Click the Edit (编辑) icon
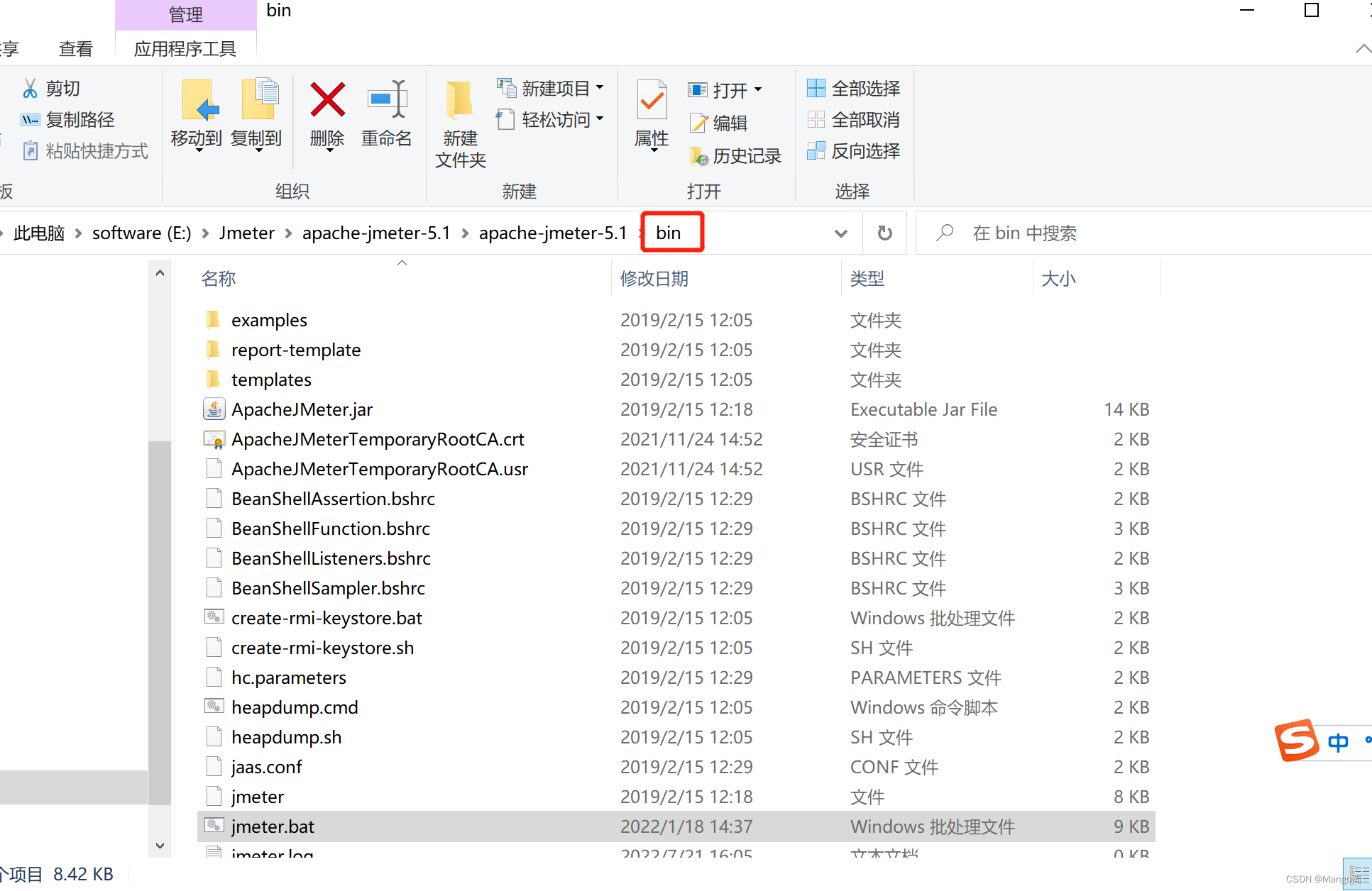The width and height of the screenshot is (1372, 891). tap(698, 123)
